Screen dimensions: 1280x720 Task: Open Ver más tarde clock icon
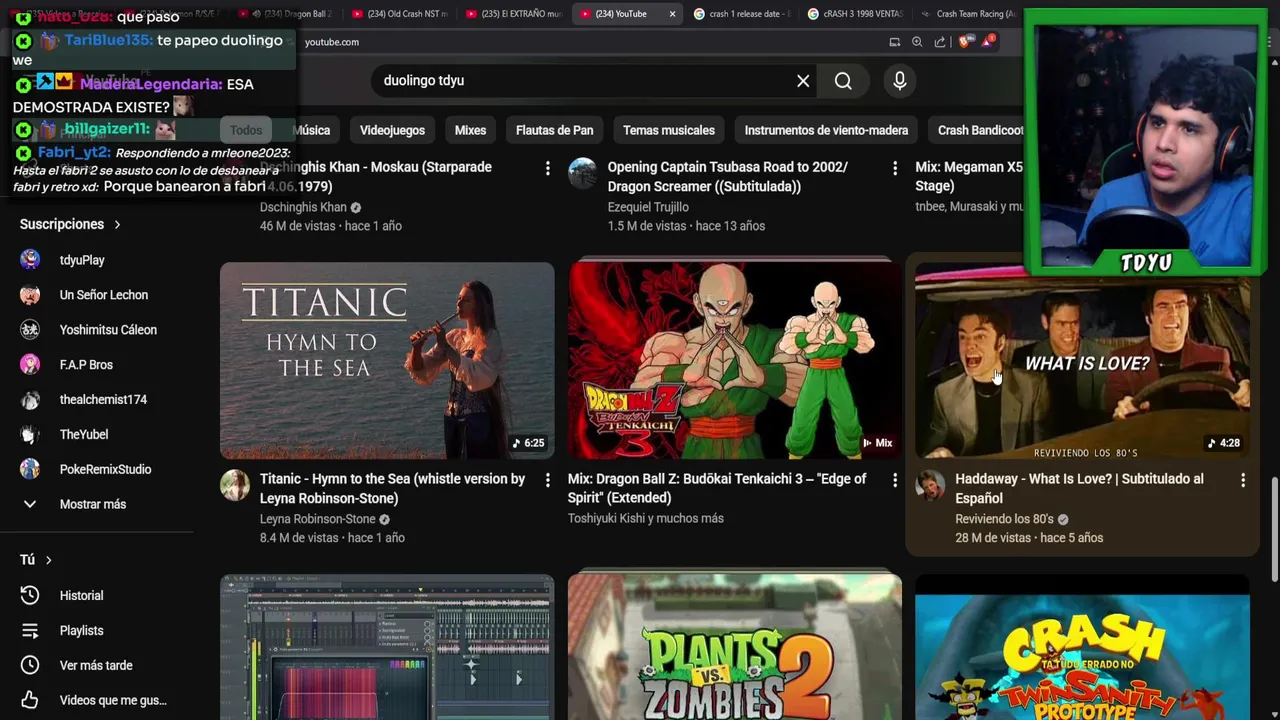[x=30, y=665]
